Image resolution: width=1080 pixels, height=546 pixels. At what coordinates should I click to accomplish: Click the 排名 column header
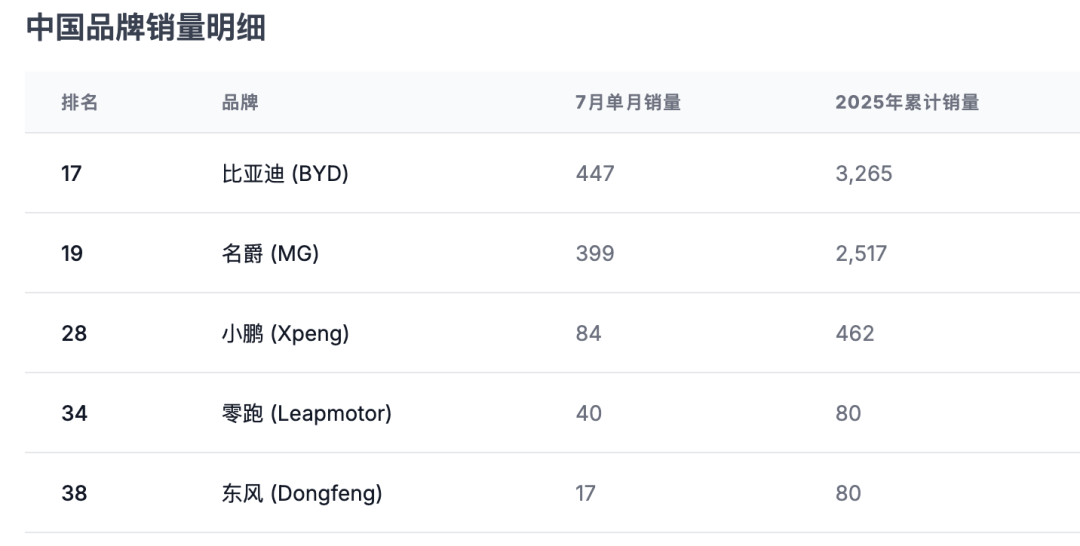point(80,102)
